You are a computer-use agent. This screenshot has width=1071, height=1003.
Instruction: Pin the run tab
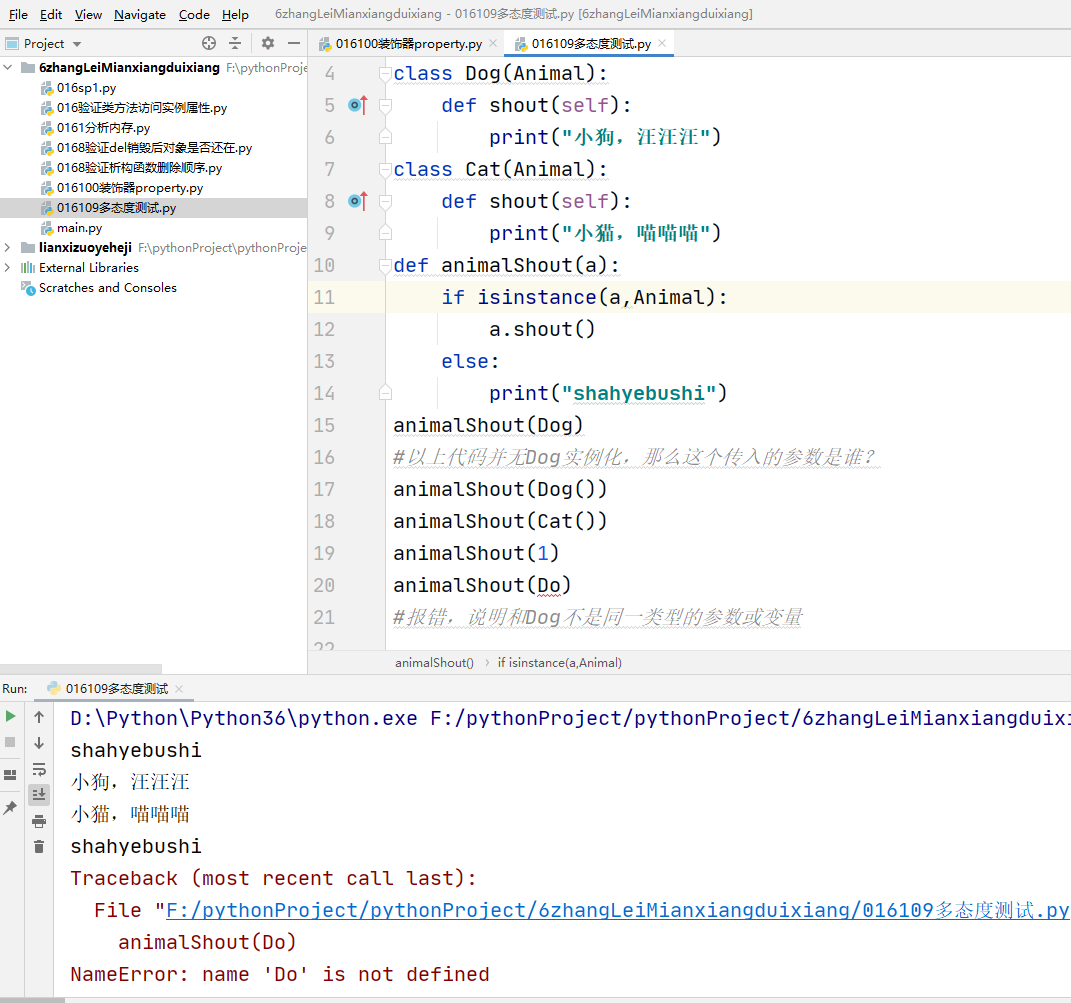(x=10, y=808)
